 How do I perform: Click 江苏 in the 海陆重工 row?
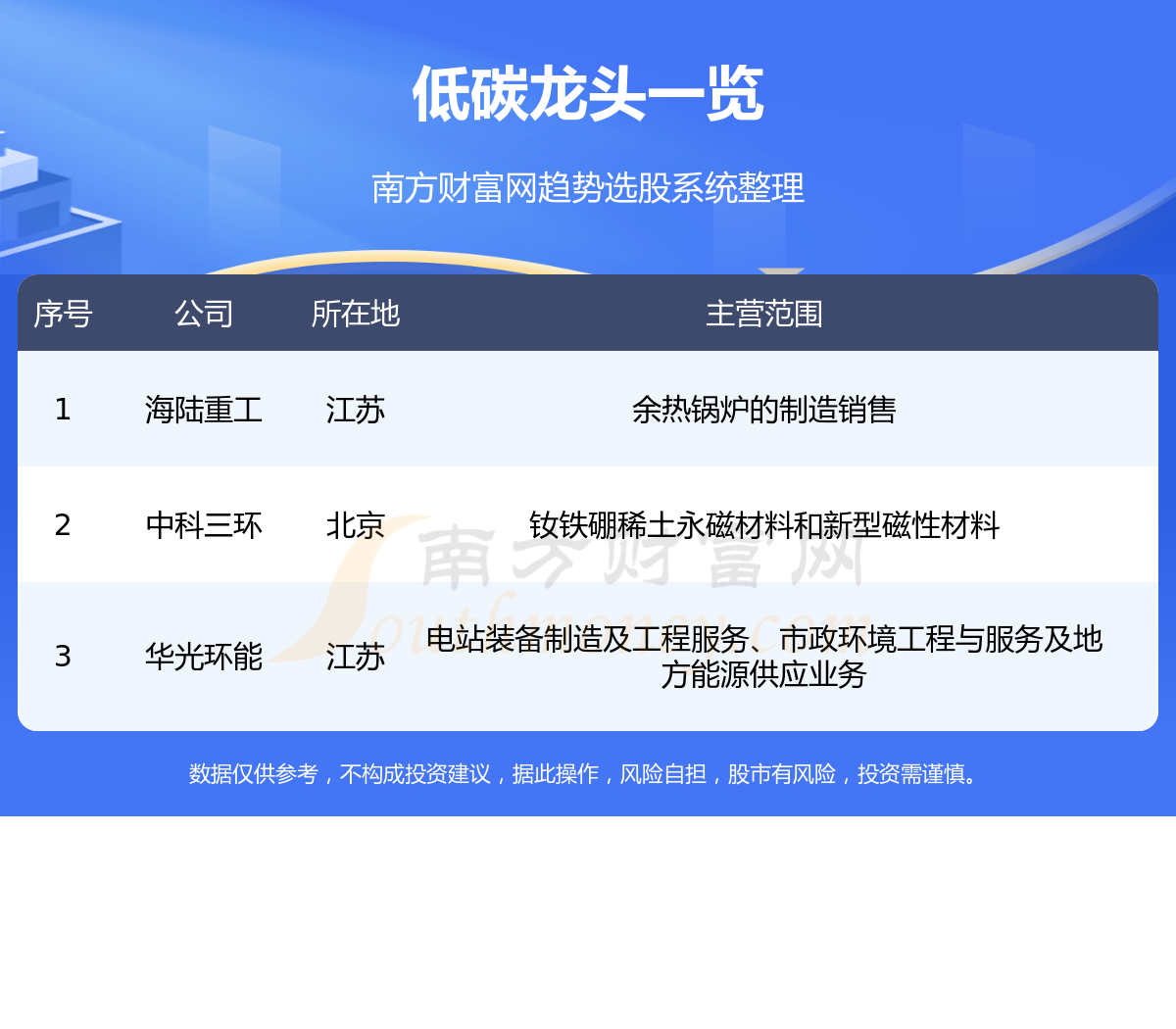(x=356, y=409)
